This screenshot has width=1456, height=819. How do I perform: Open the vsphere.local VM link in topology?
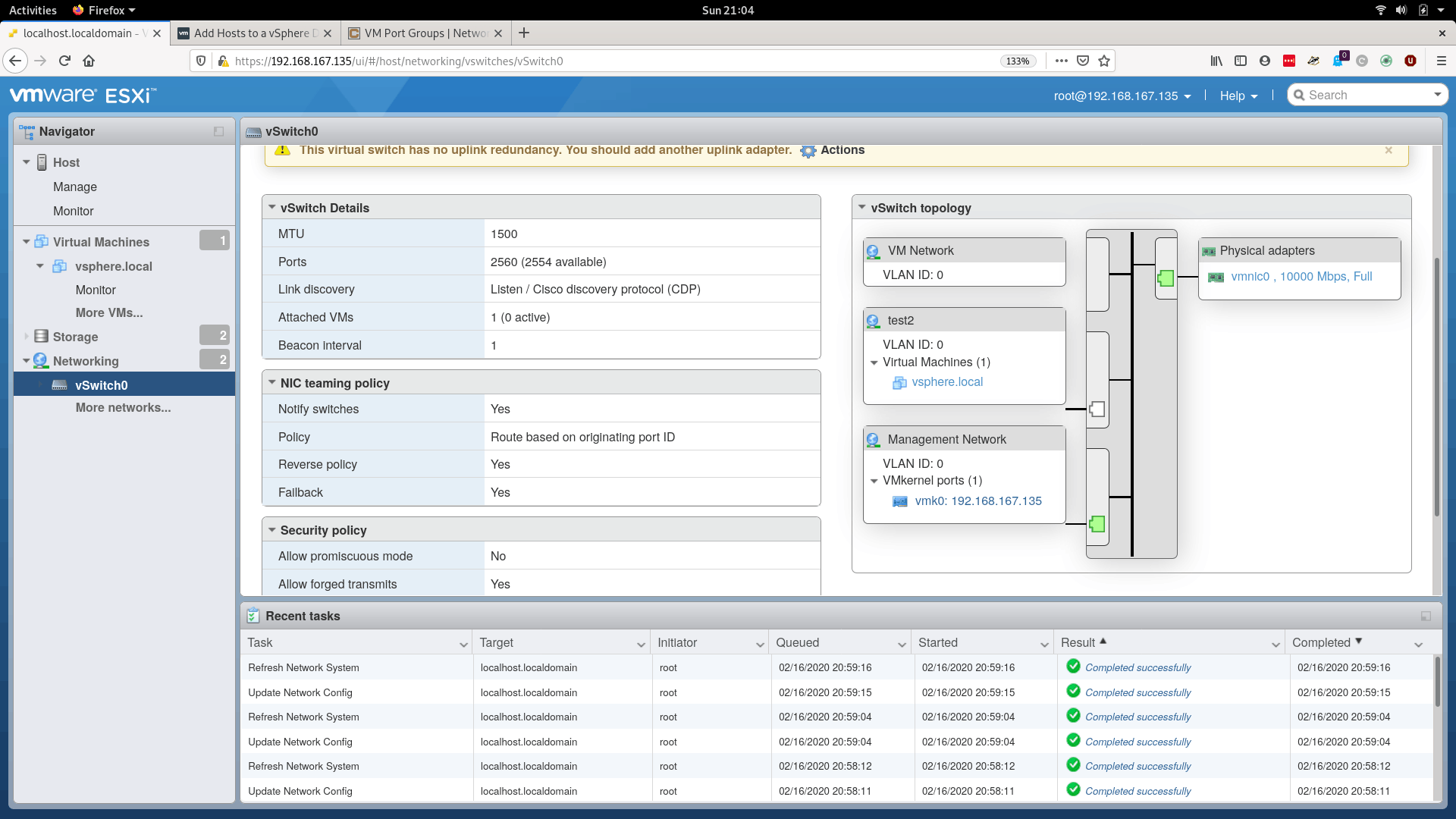[x=946, y=382]
